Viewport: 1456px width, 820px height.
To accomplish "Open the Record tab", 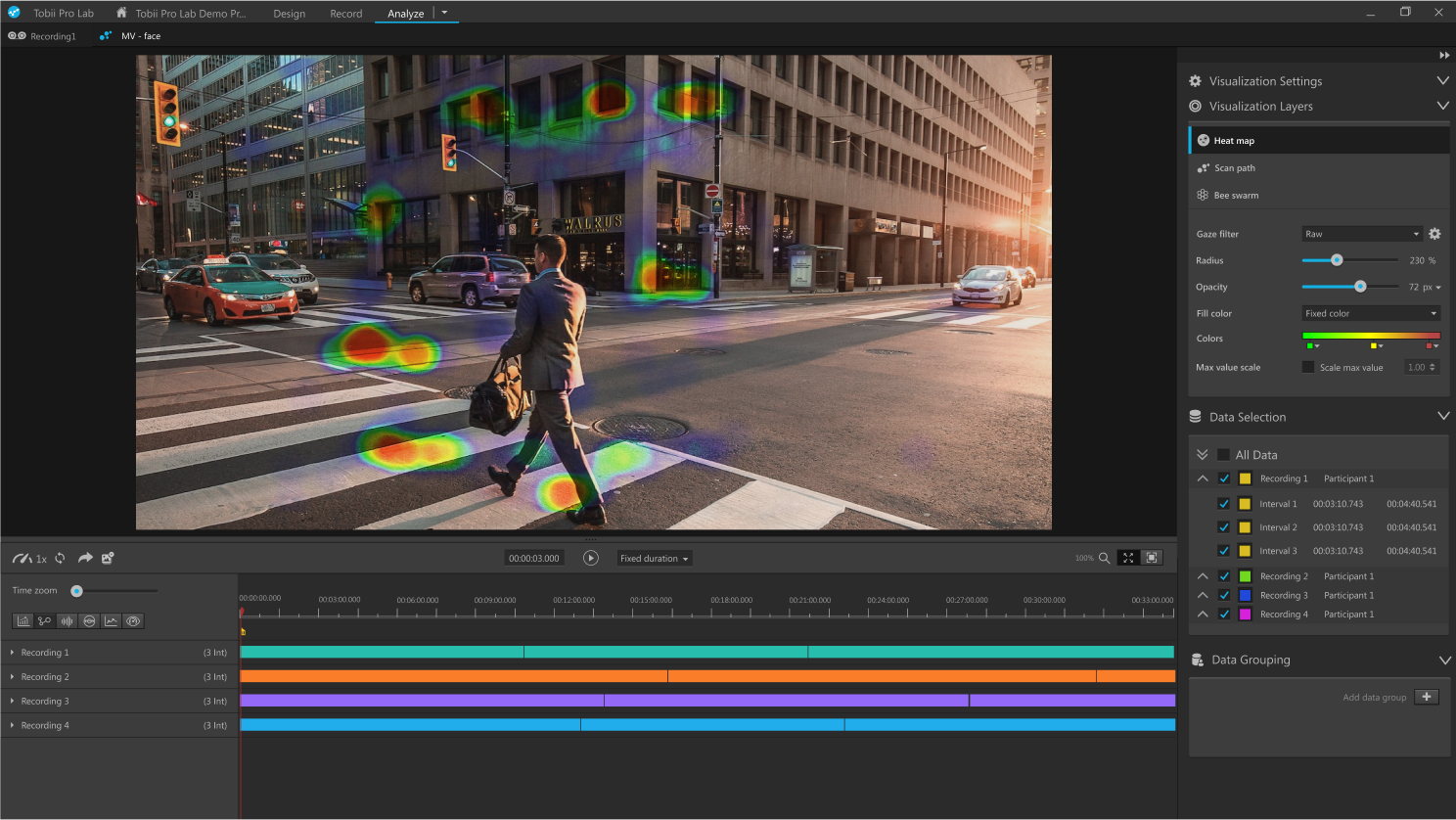I will pos(345,14).
